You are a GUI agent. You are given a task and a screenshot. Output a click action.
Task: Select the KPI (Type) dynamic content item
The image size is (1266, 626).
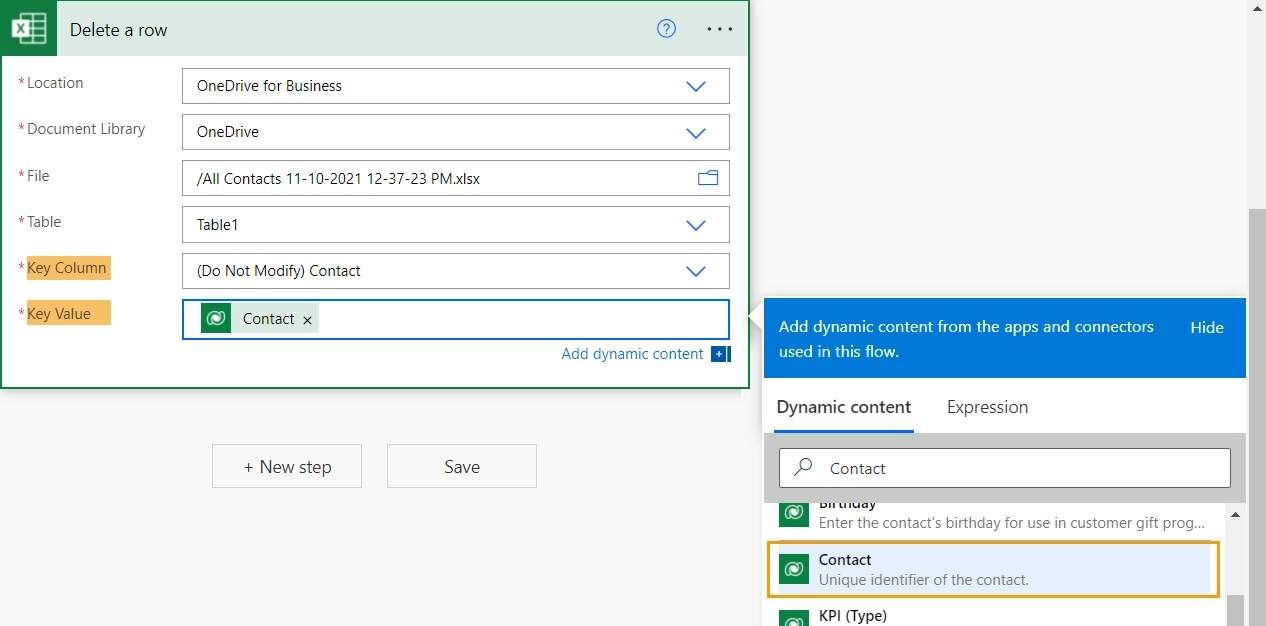[994, 613]
